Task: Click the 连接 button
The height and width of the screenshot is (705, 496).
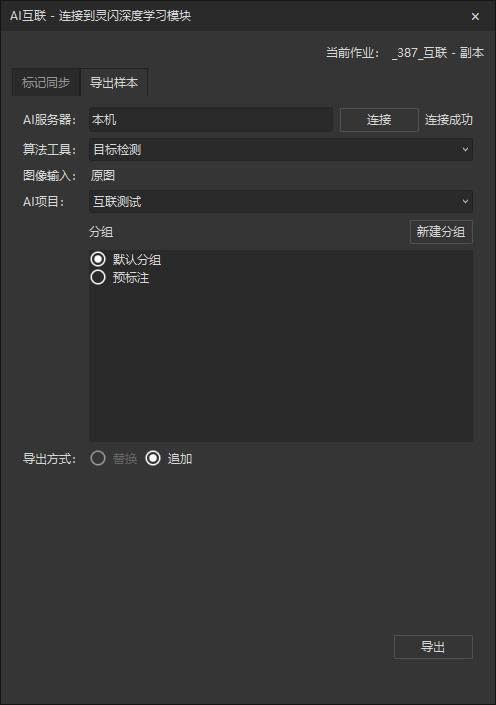Action: coord(379,120)
